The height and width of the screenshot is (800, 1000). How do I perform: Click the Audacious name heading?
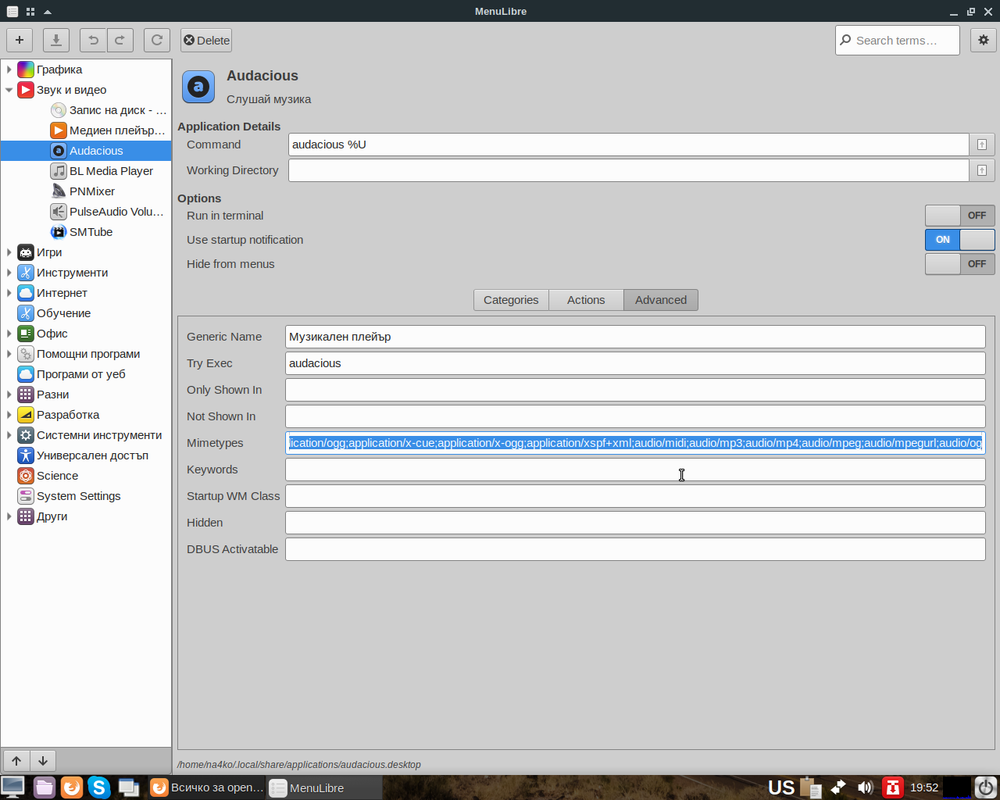tap(262, 76)
